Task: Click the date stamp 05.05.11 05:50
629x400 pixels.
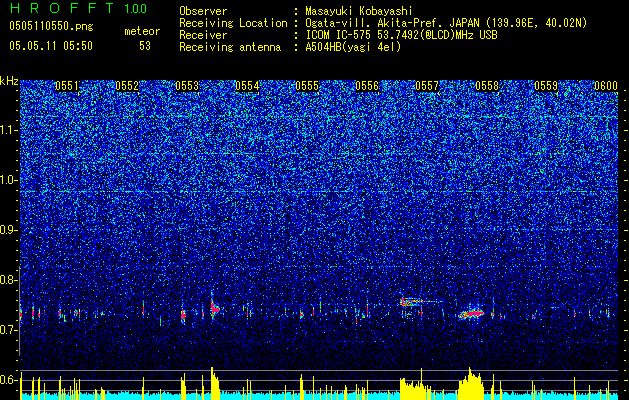Action: tap(51, 46)
